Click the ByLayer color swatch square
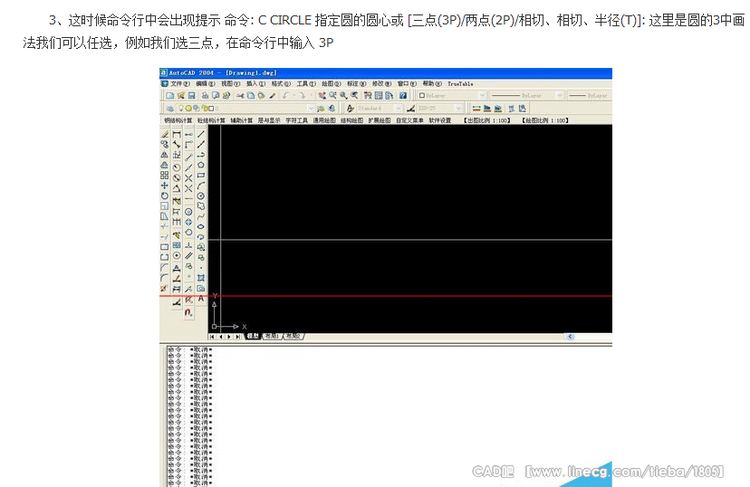Image resolution: width=750 pixels, height=487 pixels. (422, 95)
